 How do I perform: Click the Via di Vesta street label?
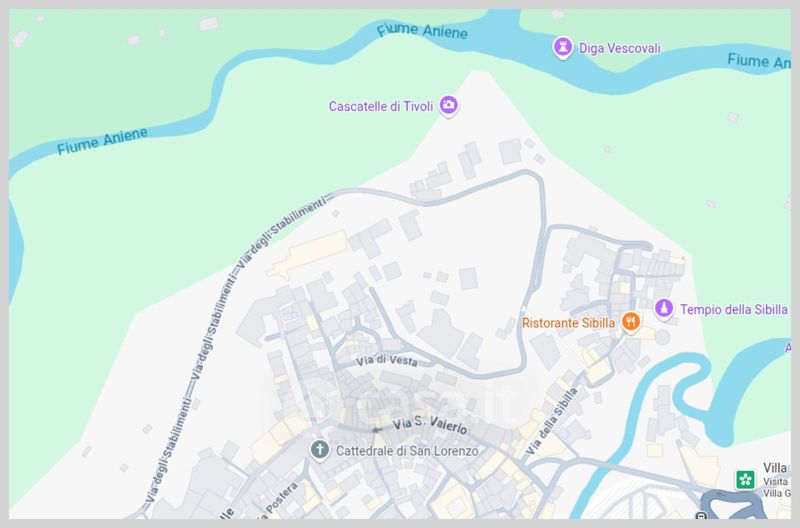coord(387,361)
